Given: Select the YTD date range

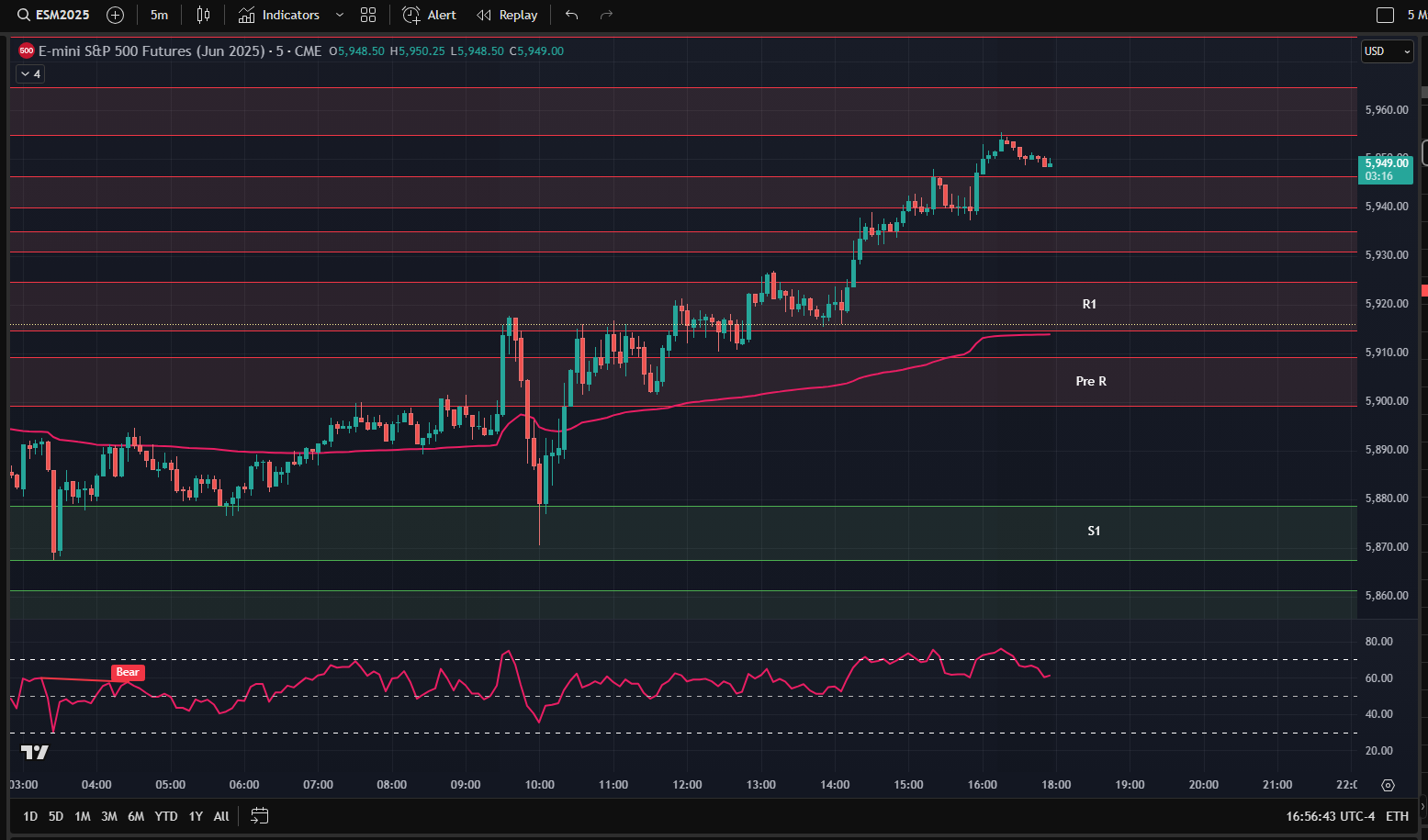Looking at the screenshot, I should click(x=166, y=816).
